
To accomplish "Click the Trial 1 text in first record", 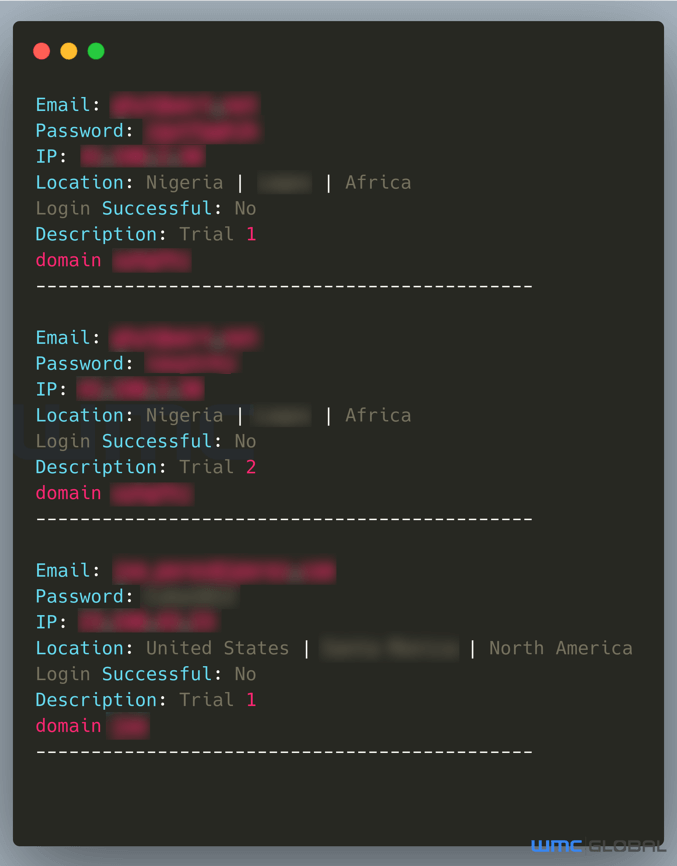I will [x=218, y=234].
